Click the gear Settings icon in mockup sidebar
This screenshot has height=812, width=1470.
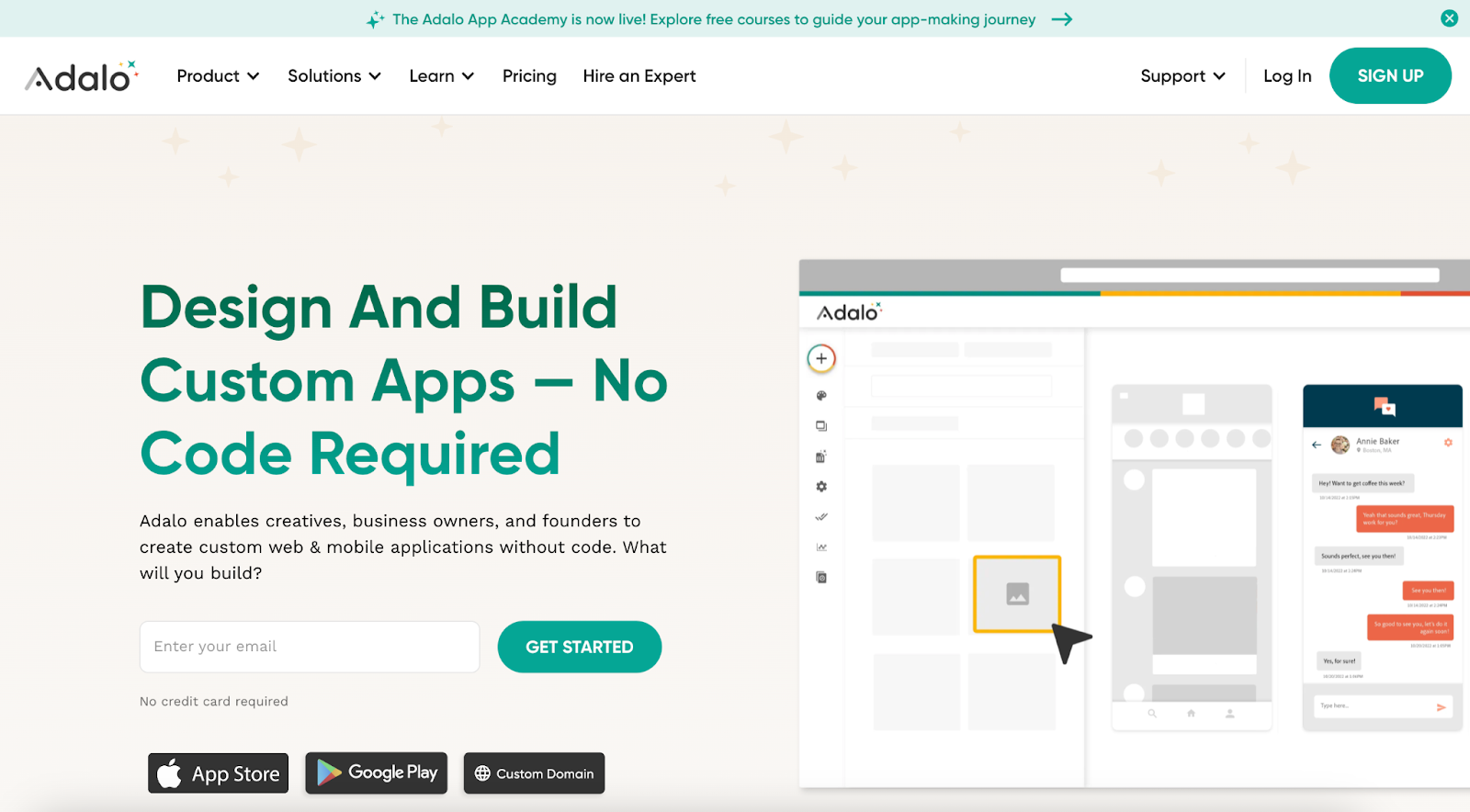(x=821, y=487)
